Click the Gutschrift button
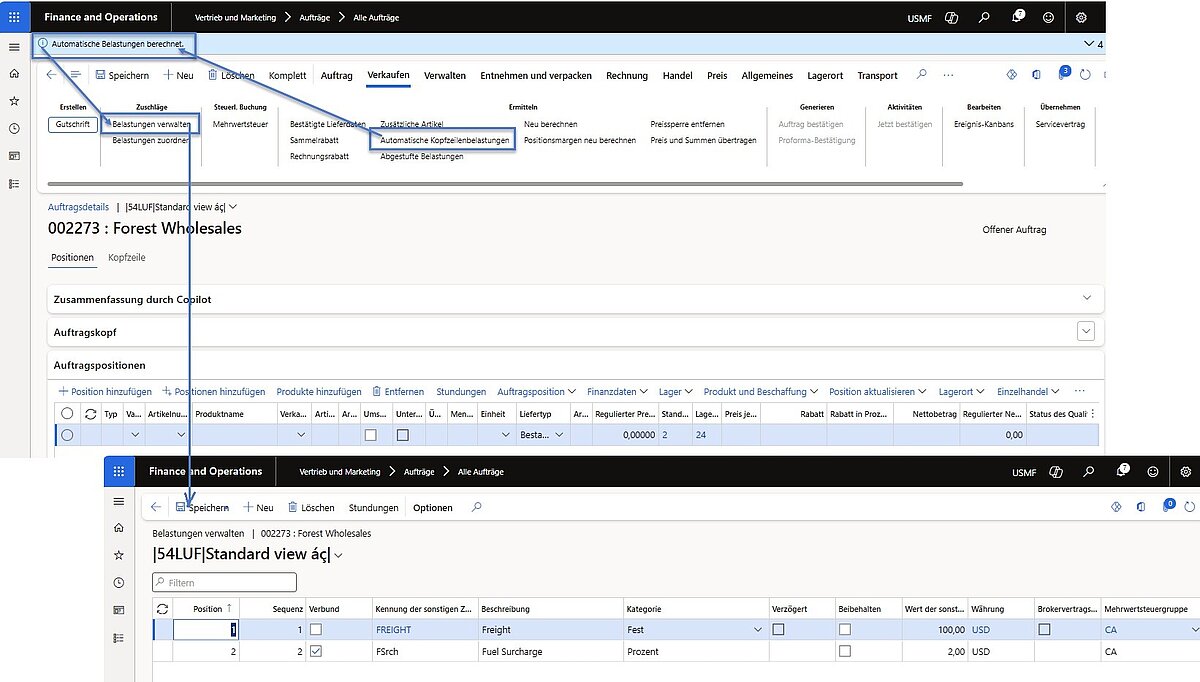Image resolution: width=1200 pixels, height=682 pixels. click(x=72, y=124)
